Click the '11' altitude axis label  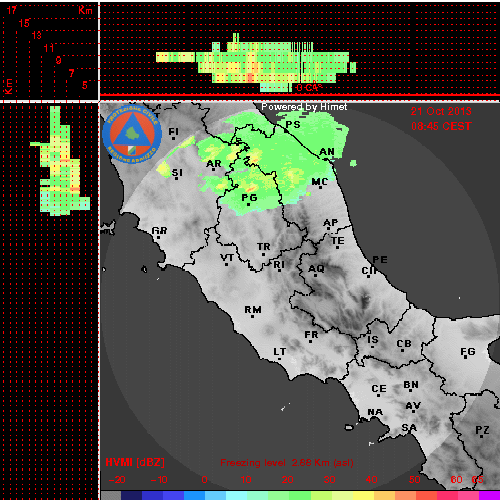click(x=49, y=48)
